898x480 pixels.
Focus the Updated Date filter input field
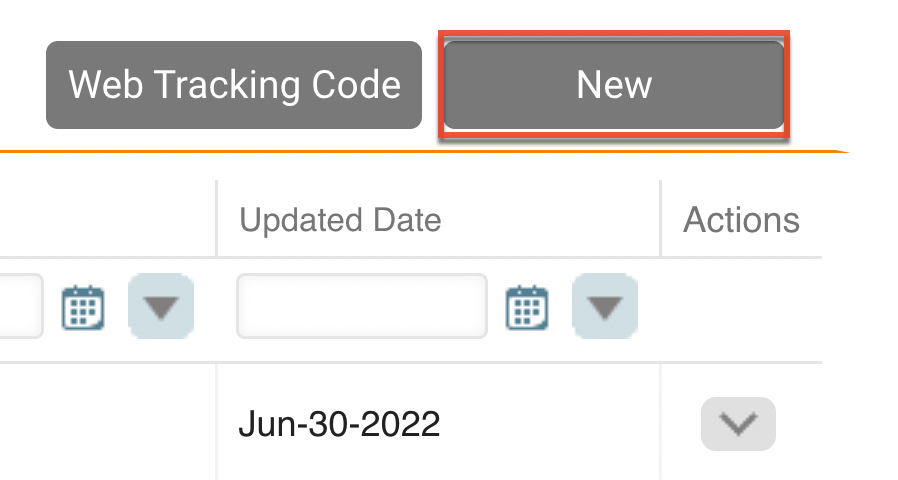(x=362, y=306)
